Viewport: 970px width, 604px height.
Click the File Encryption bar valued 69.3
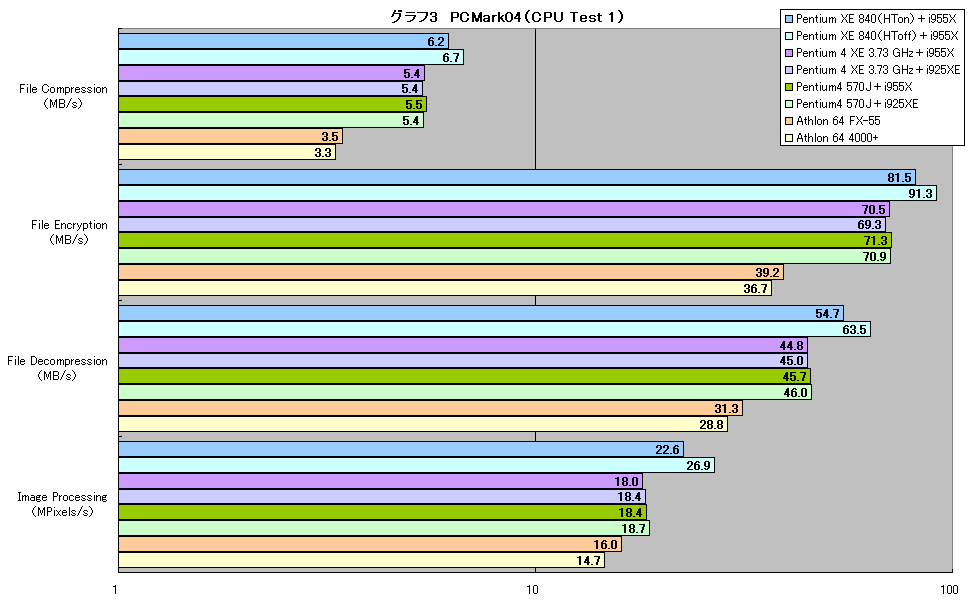[502, 225]
